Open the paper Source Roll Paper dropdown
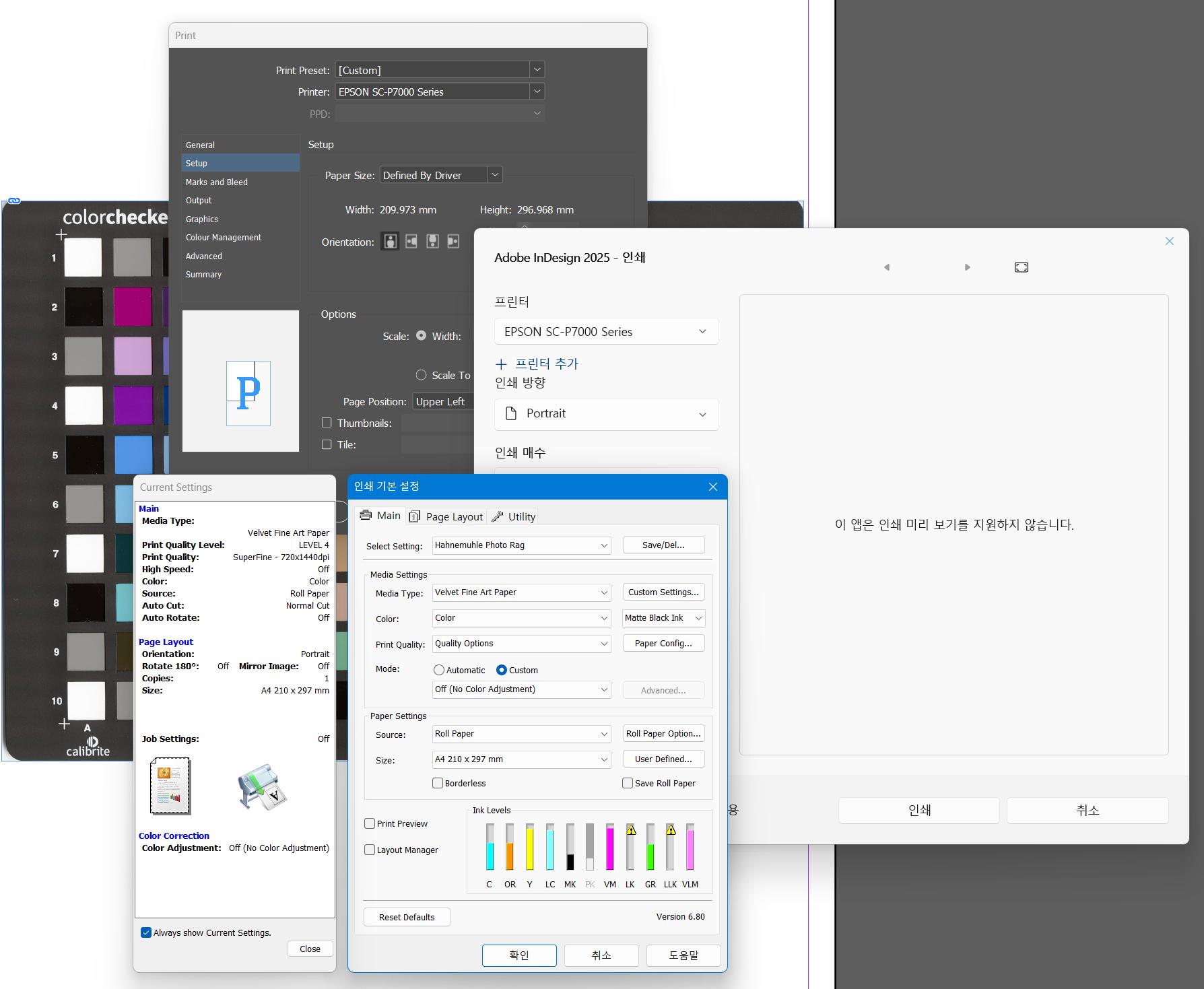 [522, 734]
